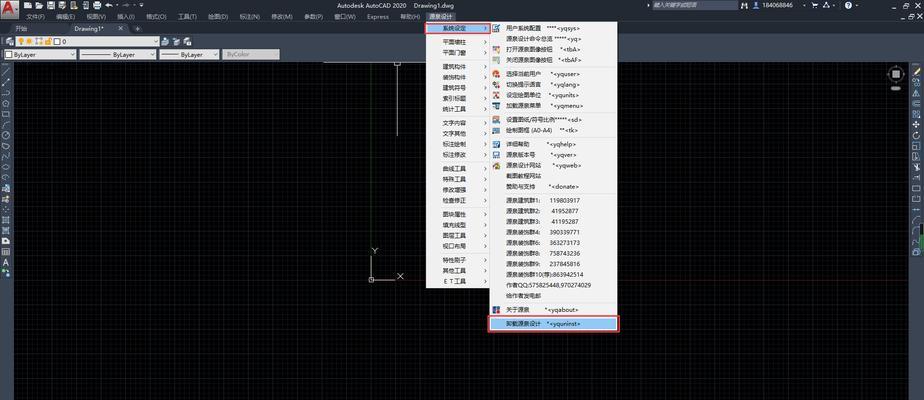This screenshot has width=924, height=400.
Task: Expand the 图层工具 submenu
Action: click(x=457, y=235)
